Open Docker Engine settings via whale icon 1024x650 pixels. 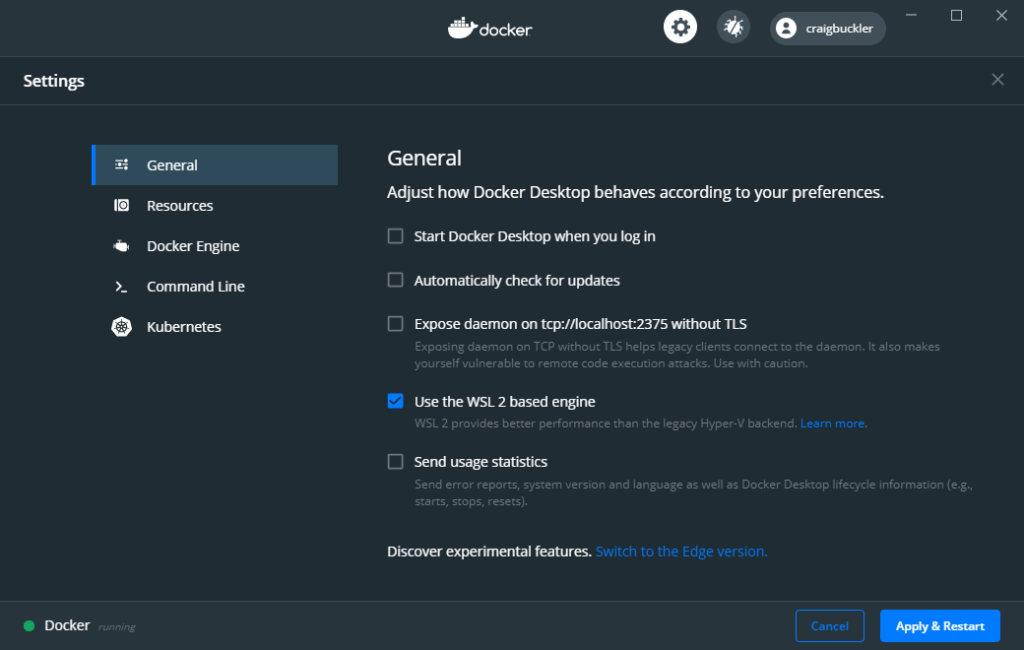click(x=121, y=245)
